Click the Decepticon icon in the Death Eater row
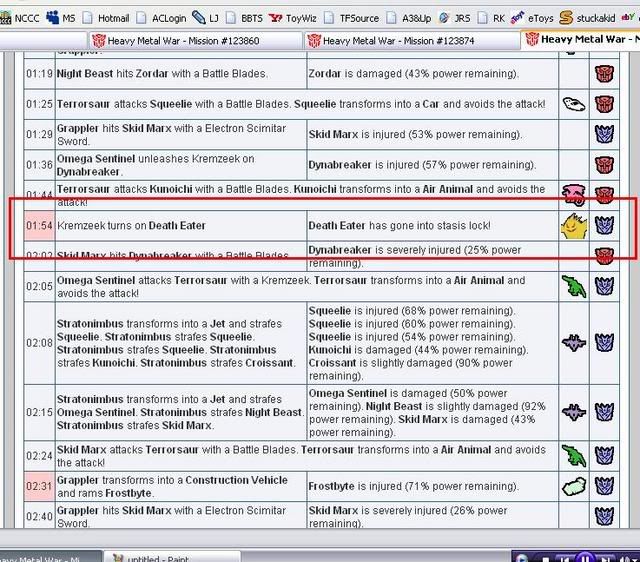This screenshot has width=640, height=562. [x=604, y=226]
